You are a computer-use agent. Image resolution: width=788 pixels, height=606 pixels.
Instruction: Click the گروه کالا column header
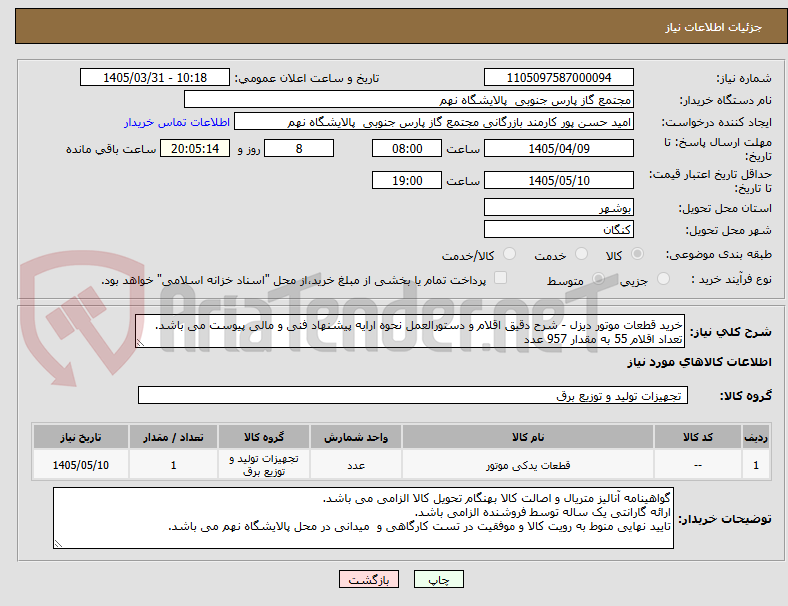(x=264, y=437)
